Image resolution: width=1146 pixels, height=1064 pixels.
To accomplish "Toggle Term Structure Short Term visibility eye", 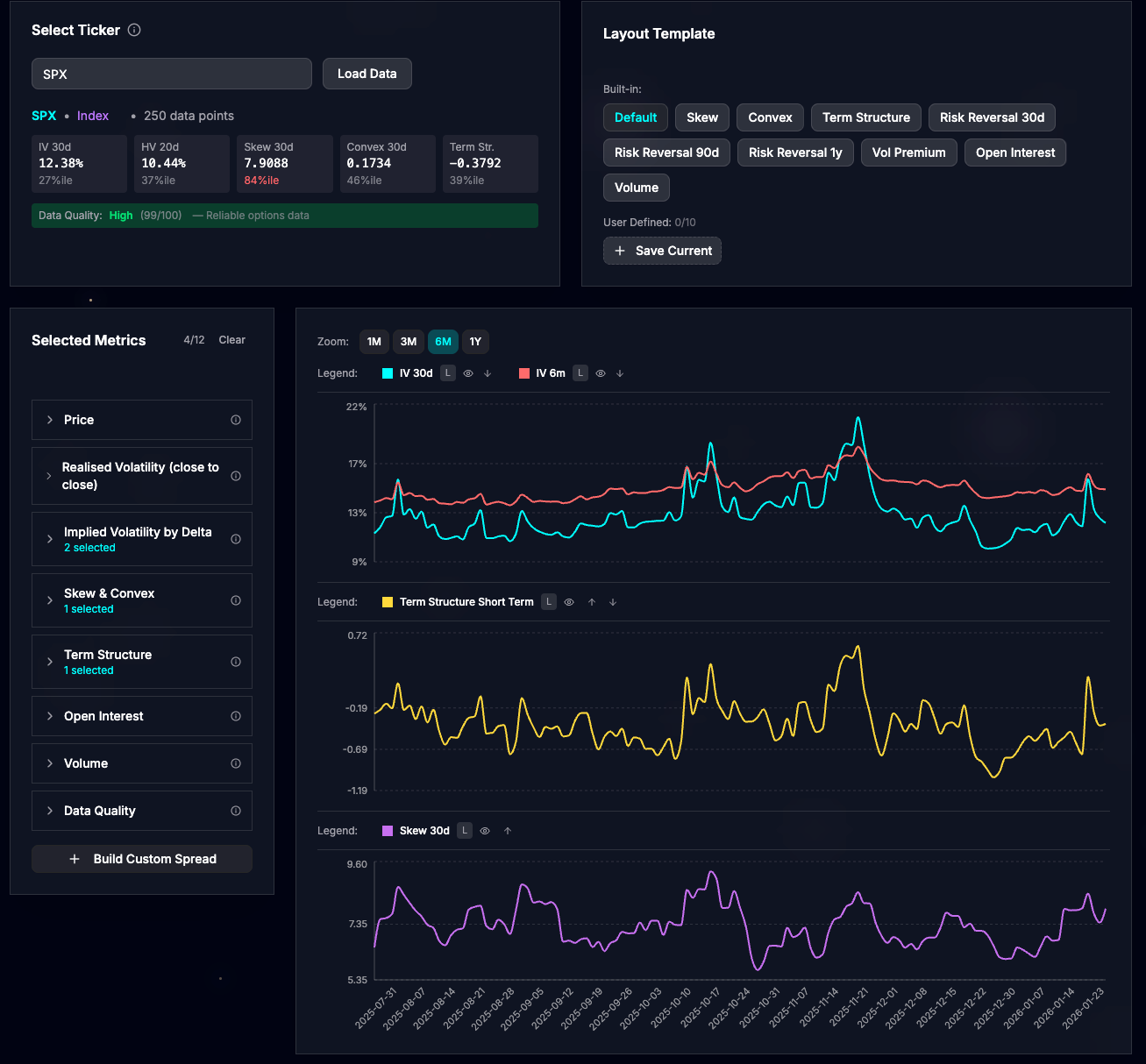I will pyautogui.click(x=569, y=602).
